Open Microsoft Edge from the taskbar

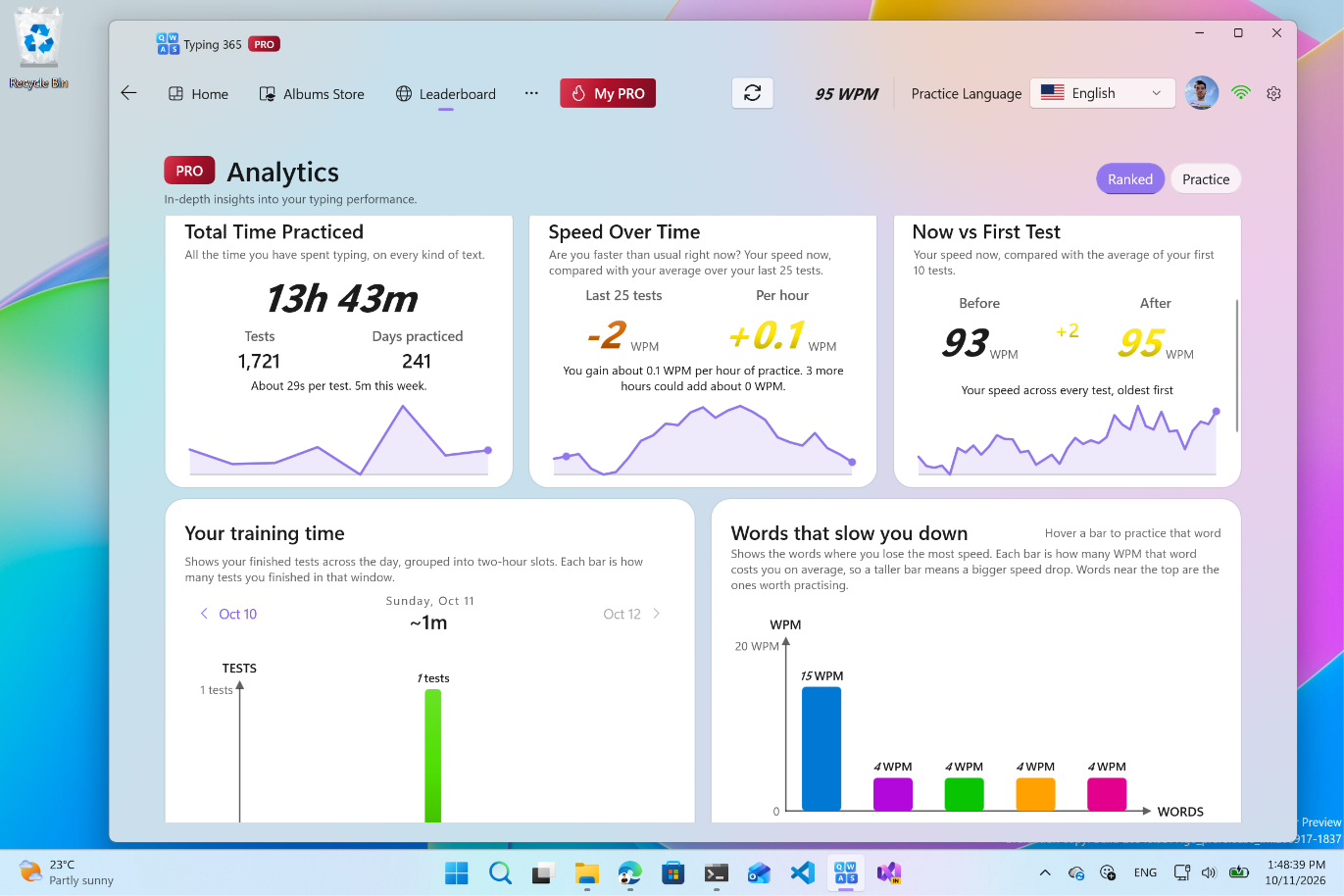point(629,872)
